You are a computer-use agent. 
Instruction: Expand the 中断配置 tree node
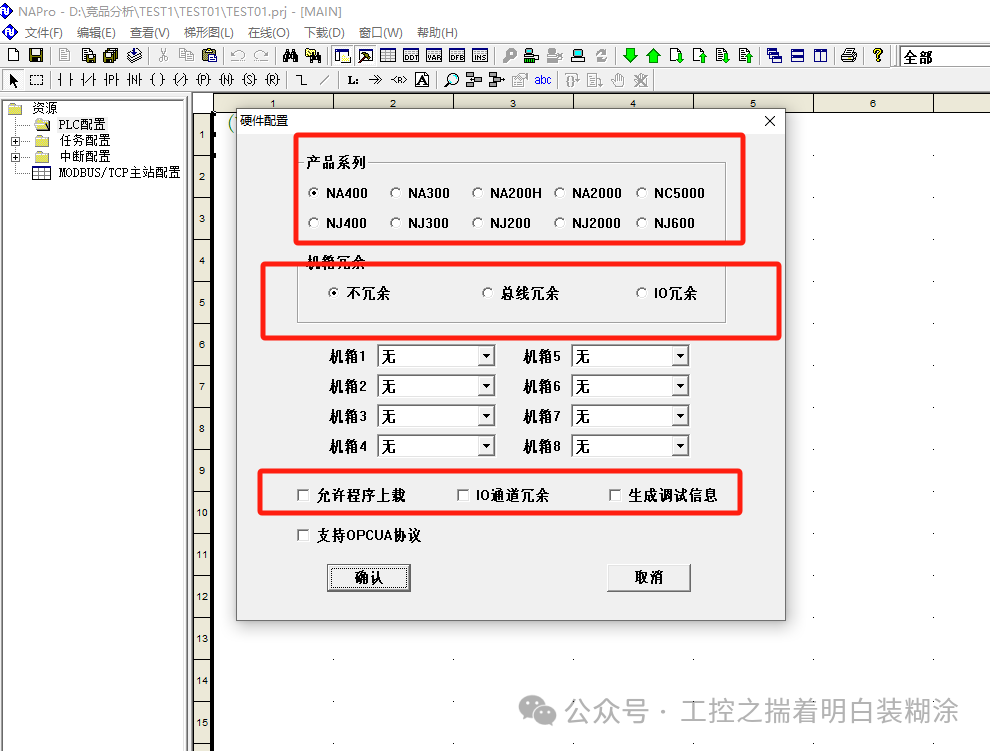[16, 157]
